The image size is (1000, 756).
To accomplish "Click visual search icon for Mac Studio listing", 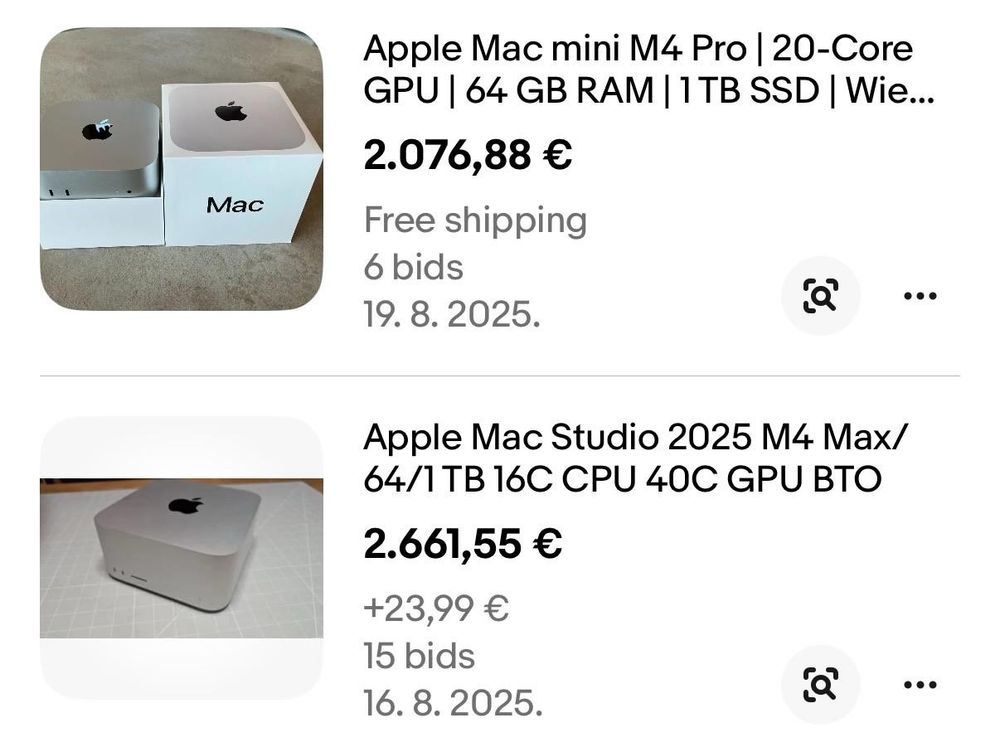I will tap(819, 685).
